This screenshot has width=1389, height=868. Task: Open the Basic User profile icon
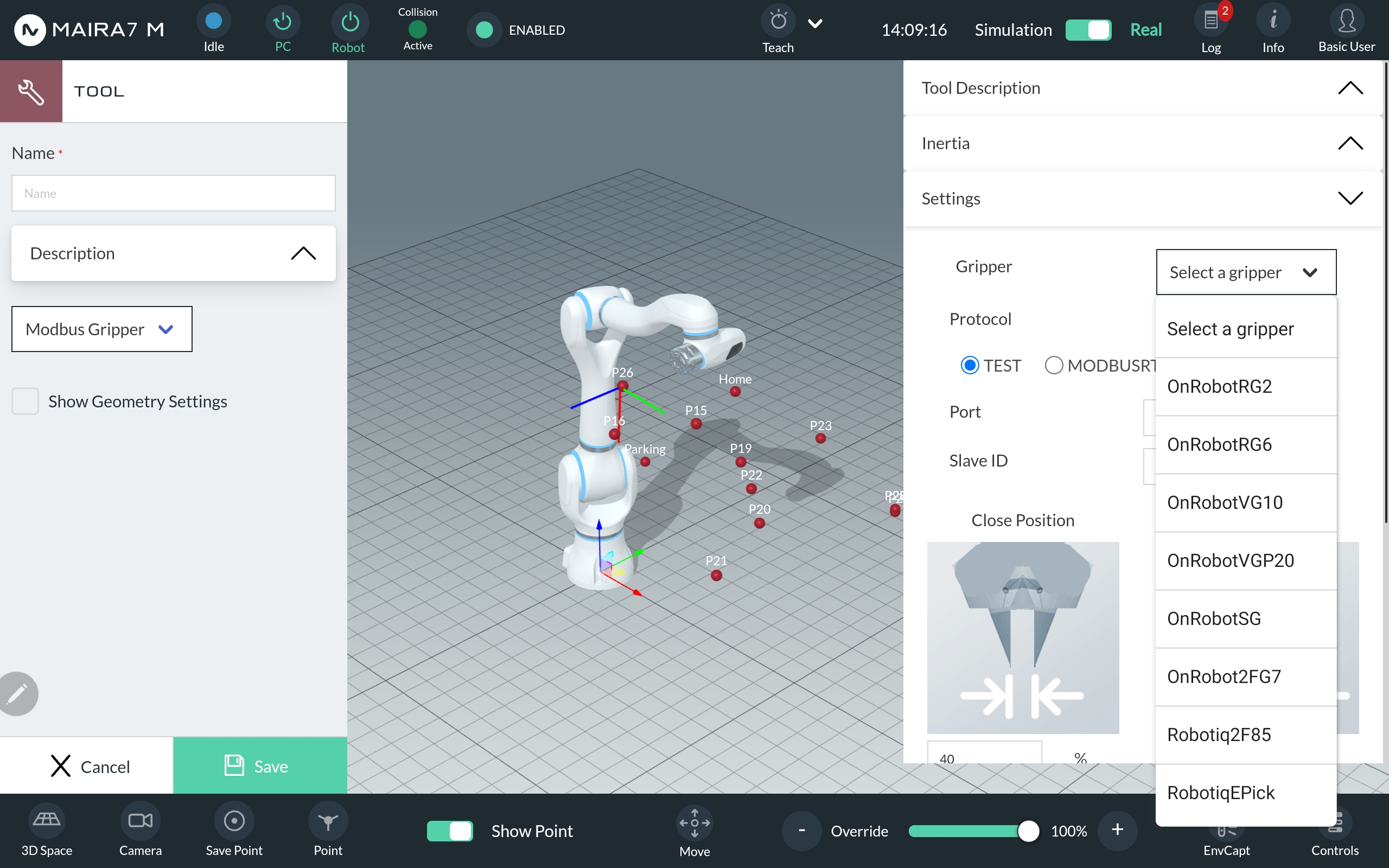pos(1347,21)
